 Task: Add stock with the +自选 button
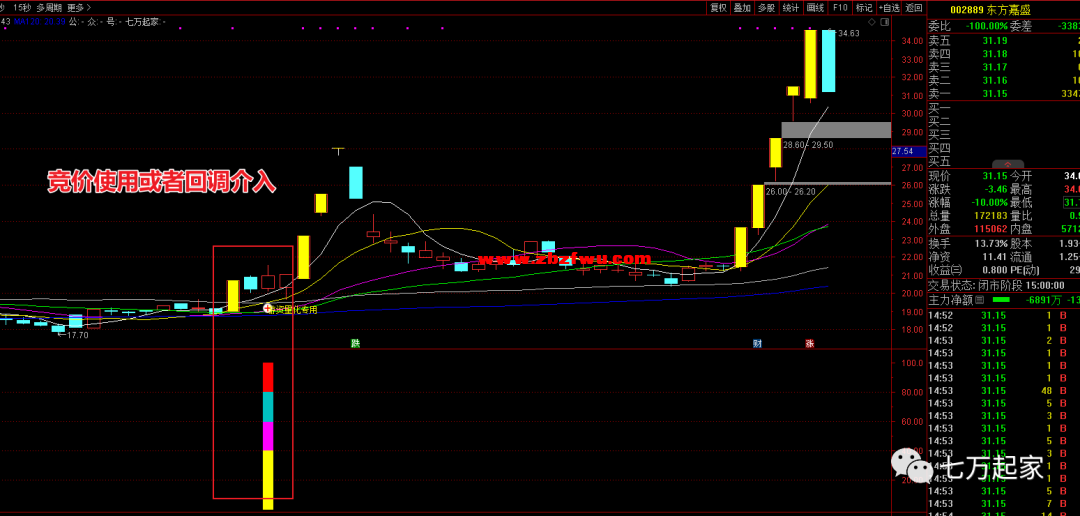click(x=889, y=8)
